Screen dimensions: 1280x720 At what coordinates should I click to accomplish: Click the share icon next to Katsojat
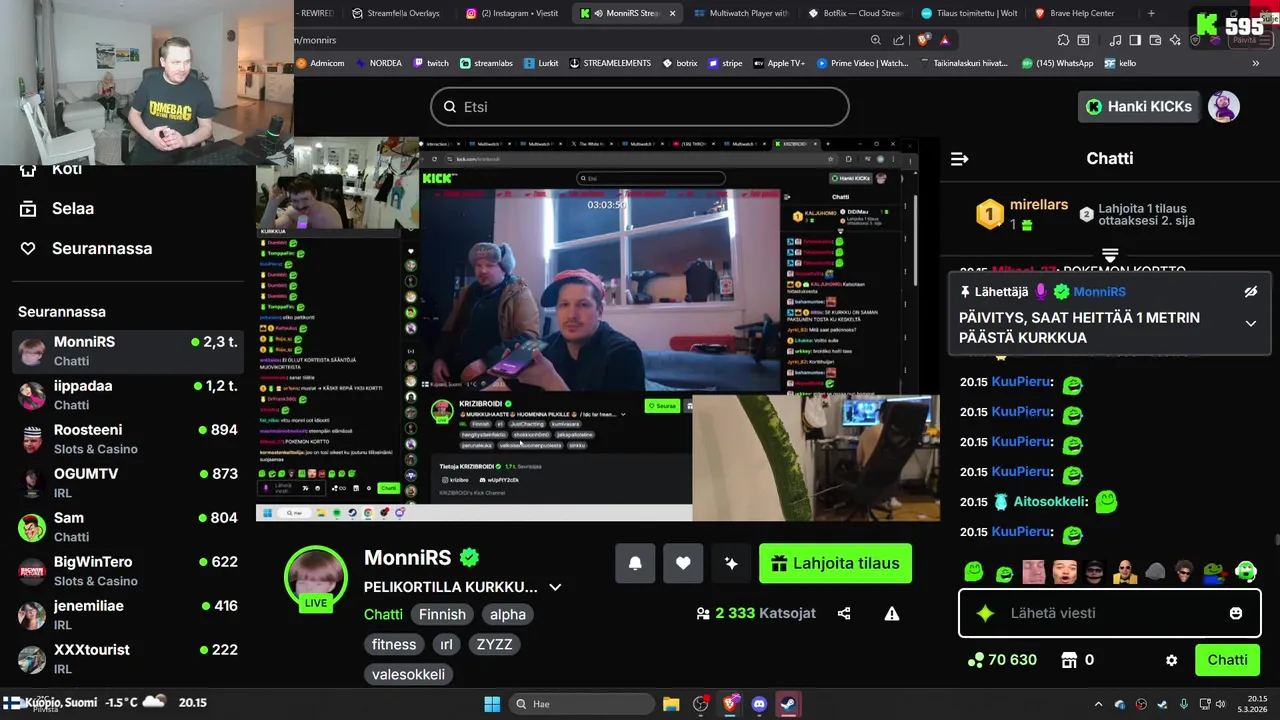pos(844,613)
